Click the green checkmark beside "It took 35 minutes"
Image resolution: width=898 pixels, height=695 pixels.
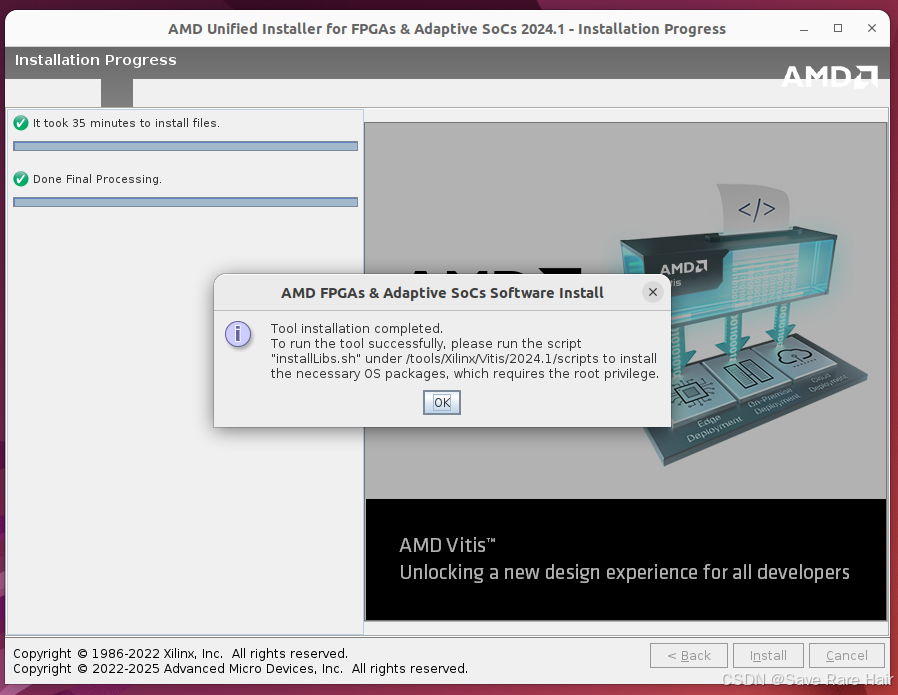pyautogui.click(x=20, y=123)
